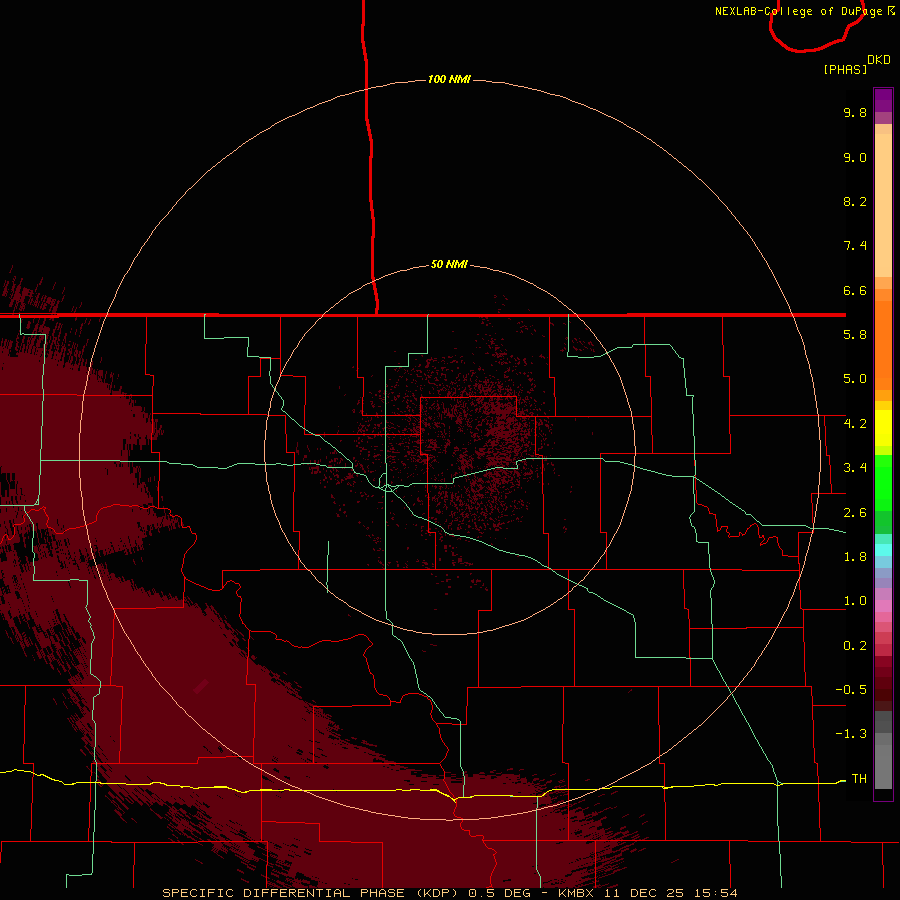Click the yellow segment of the color scale
900x900 pixels.
tap(883, 428)
